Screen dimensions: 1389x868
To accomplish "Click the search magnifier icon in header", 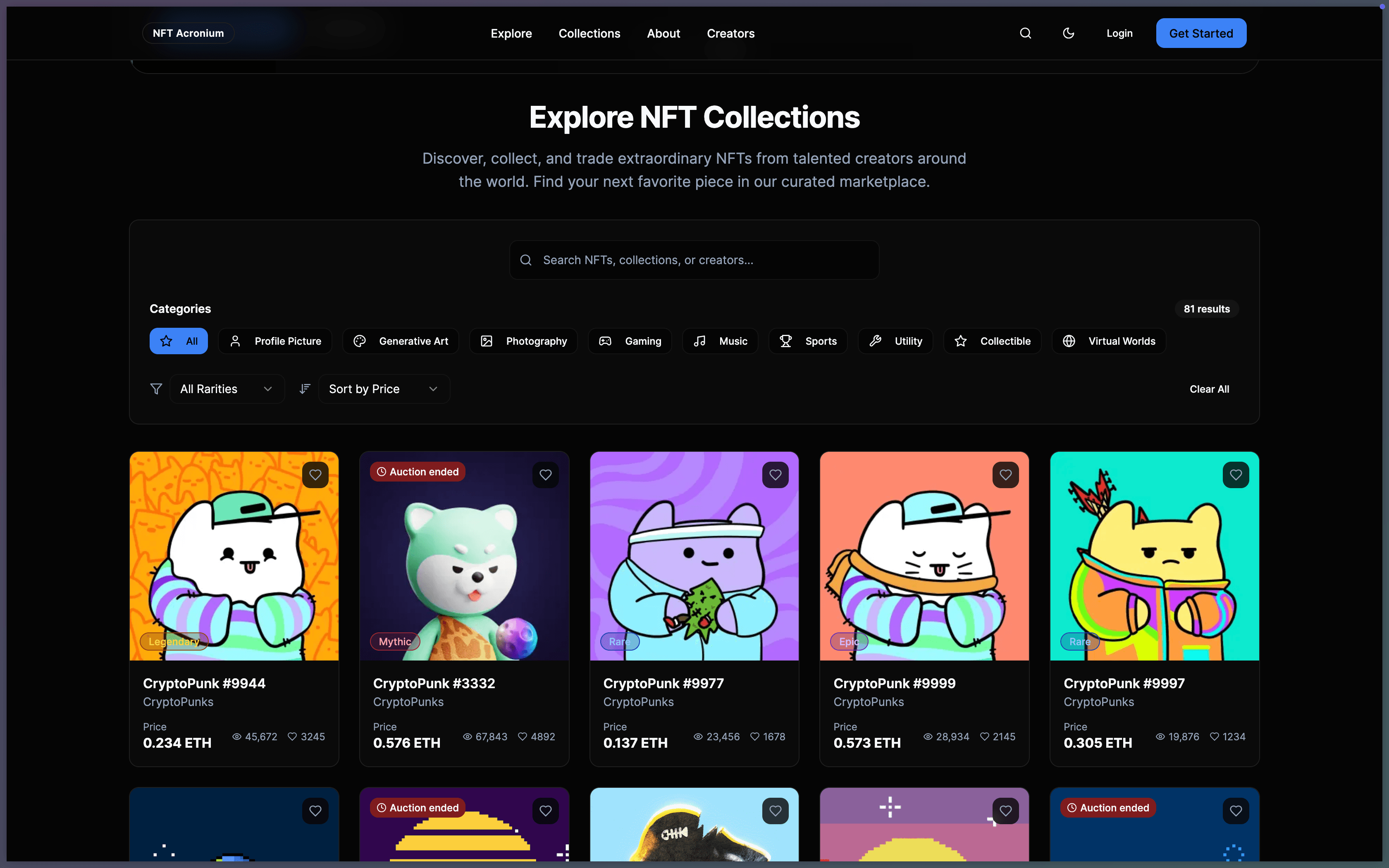I will point(1025,33).
